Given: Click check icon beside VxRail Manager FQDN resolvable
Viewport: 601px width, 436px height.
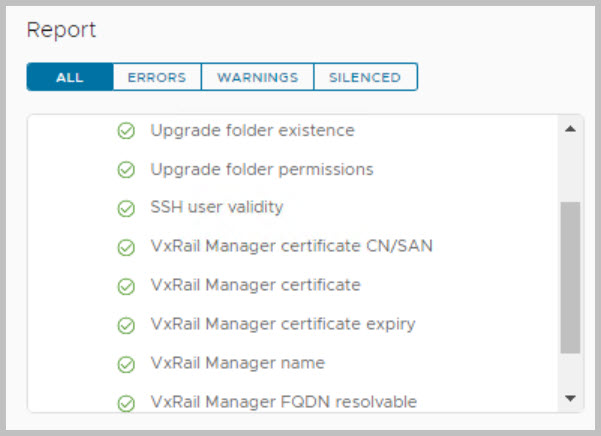Looking at the screenshot, I should pyautogui.click(x=126, y=403).
